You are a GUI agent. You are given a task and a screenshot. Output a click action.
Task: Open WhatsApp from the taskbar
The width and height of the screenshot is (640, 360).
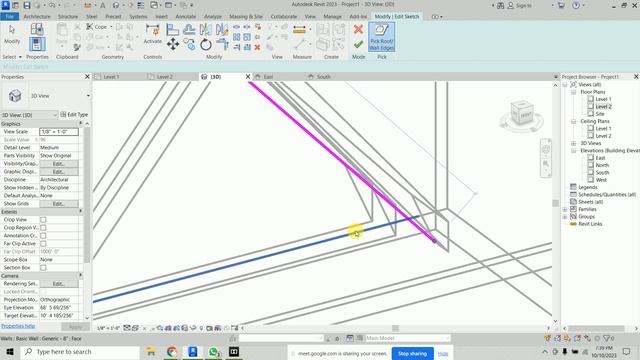[x=213, y=352]
